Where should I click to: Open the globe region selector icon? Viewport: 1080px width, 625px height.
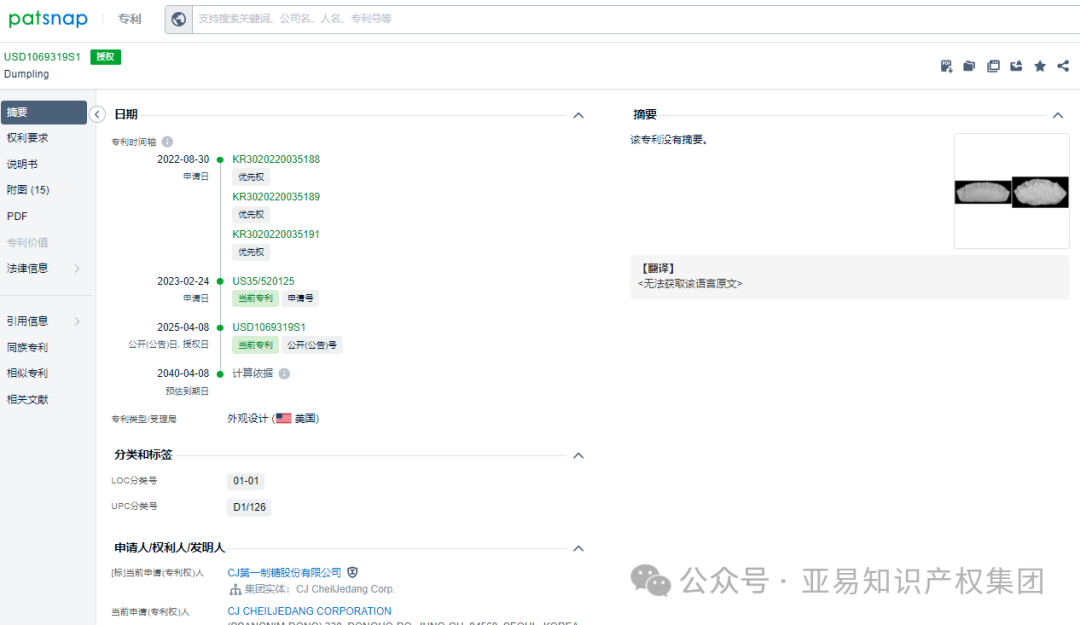click(x=178, y=19)
